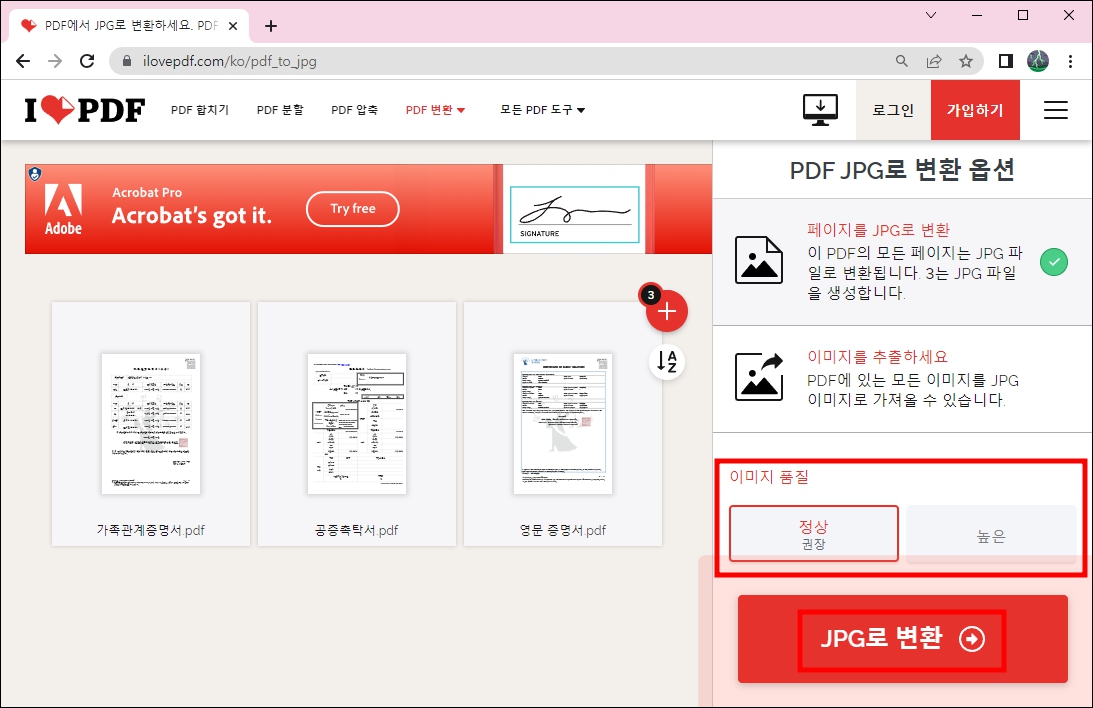
Task: Open the browser side panel
Action: click(x=1005, y=61)
